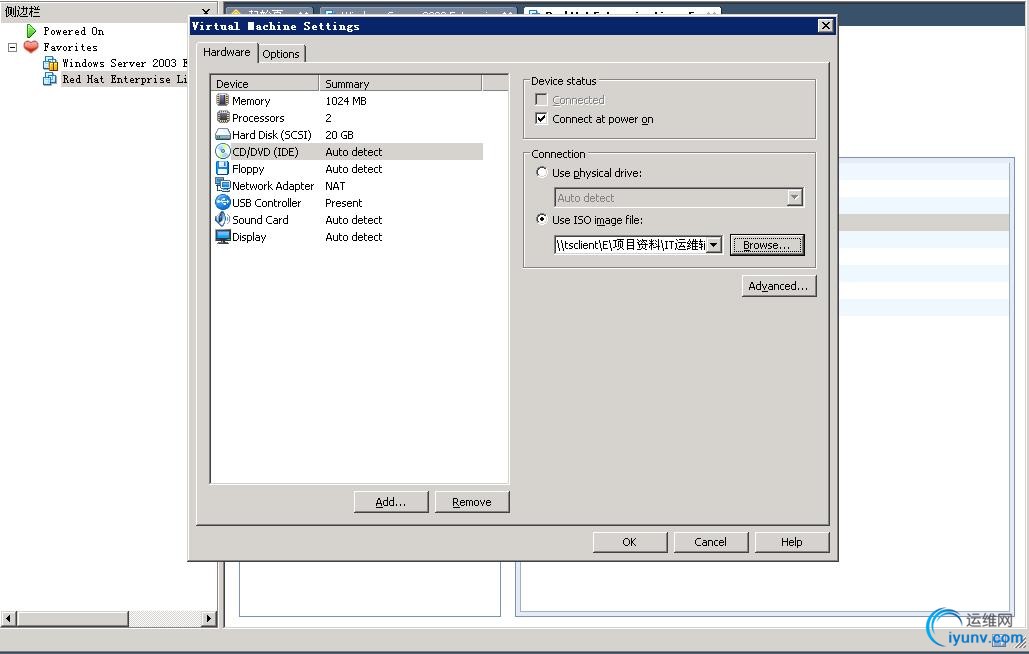Toggle the Connected checkbox
The height and width of the screenshot is (654, 1029).
click(x=541, y=100)
